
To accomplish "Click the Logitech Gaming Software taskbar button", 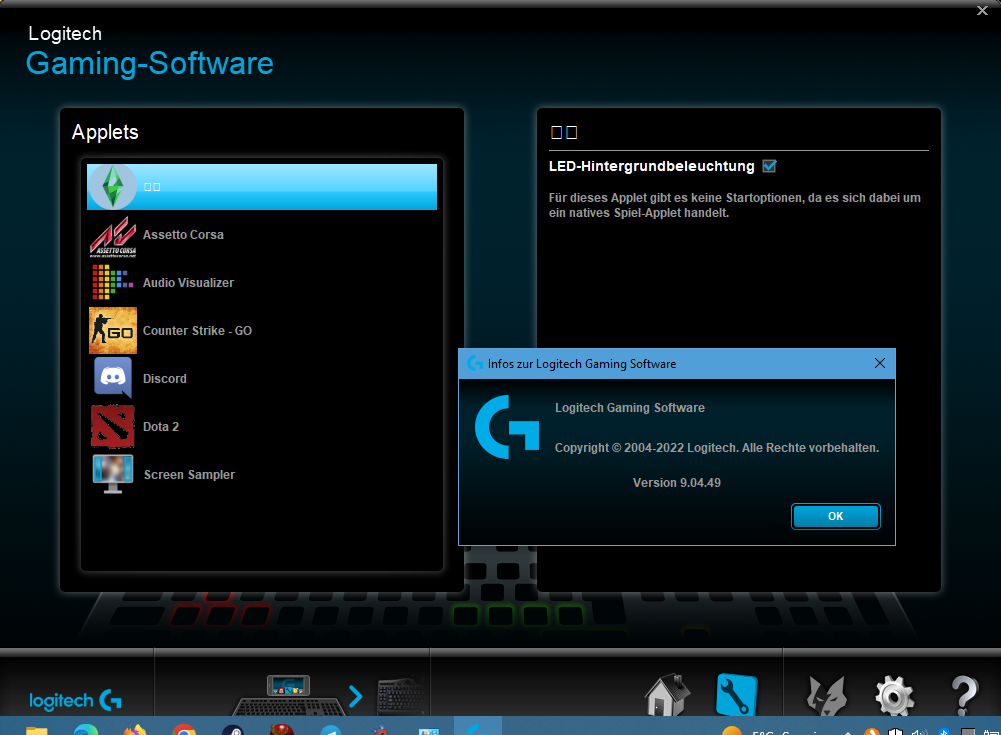I will point(478,727).
